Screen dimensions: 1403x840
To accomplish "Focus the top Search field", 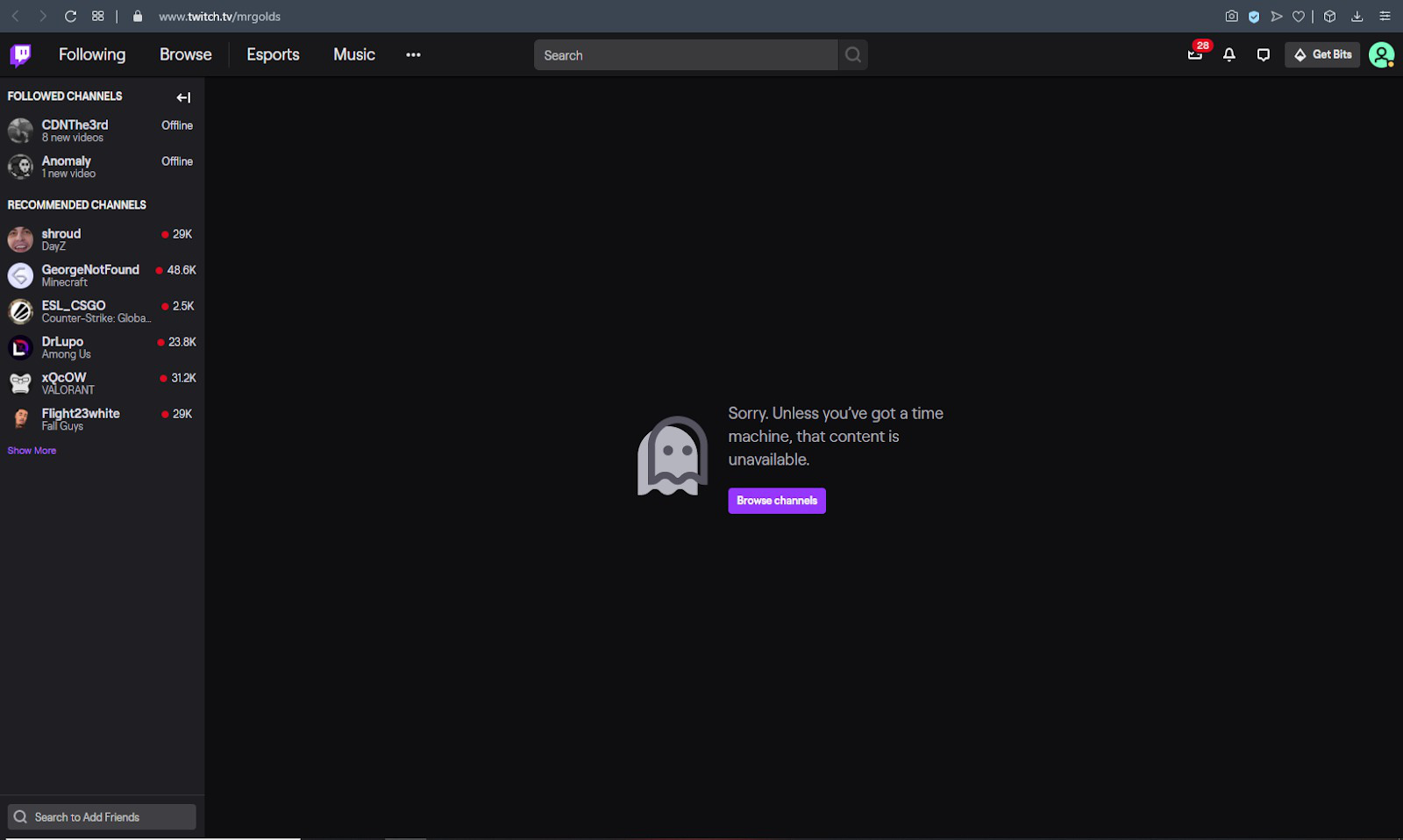I will 686,55.
